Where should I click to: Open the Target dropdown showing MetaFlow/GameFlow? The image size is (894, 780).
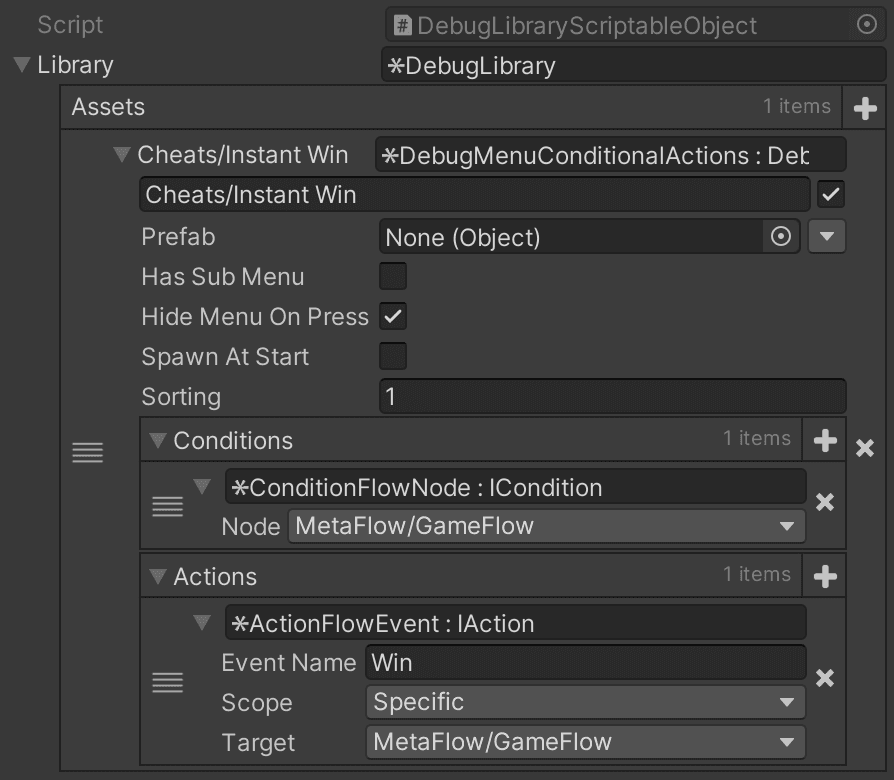tap(586, 742)
